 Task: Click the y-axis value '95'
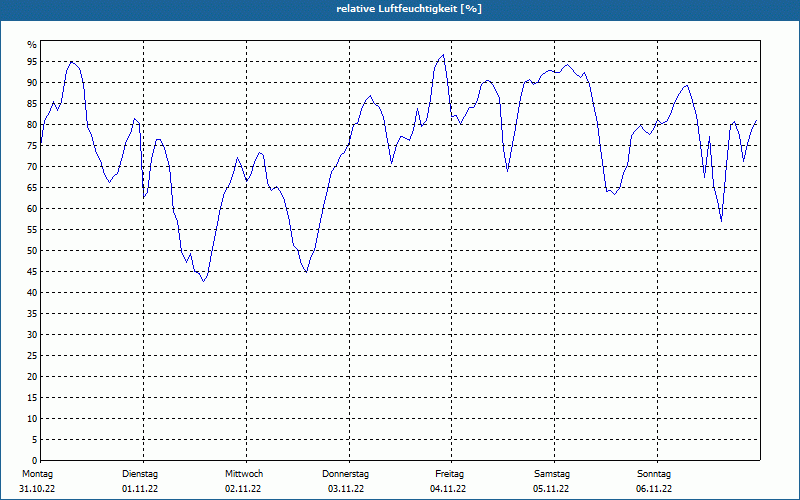click(32, 62)
